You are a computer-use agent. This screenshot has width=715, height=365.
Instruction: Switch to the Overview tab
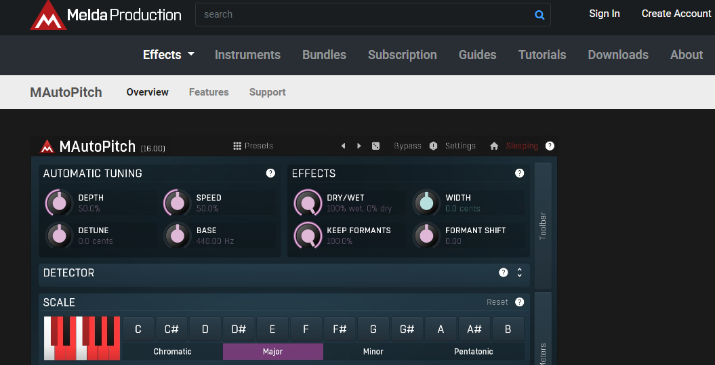(x=147, y=92)
